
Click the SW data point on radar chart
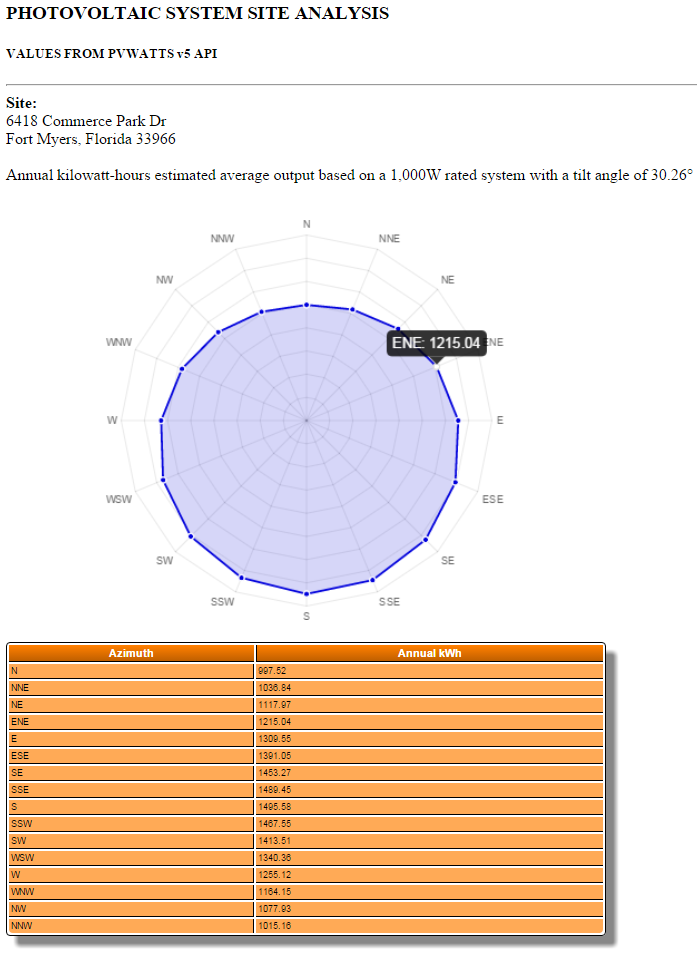point(191,538)
